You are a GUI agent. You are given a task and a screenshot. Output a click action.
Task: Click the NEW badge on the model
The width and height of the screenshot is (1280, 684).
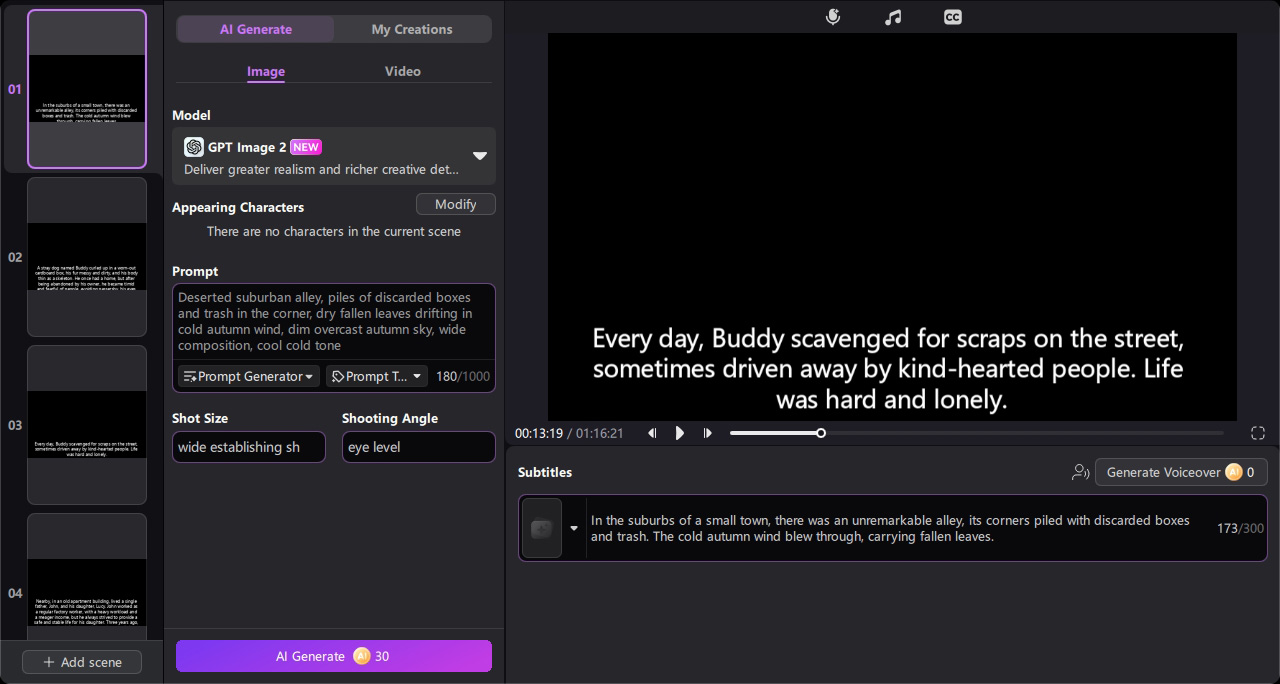306,147
